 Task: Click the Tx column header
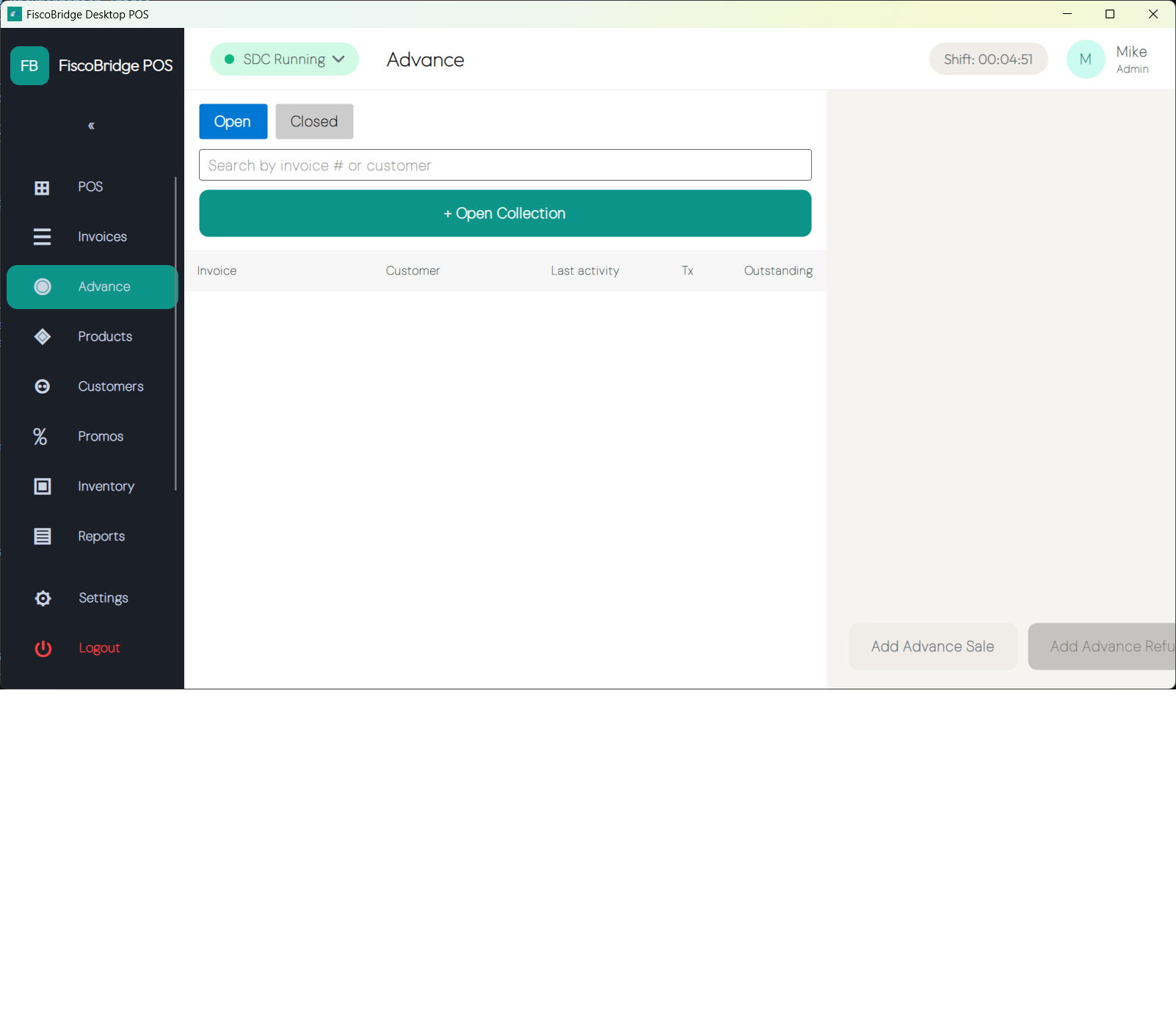point(687,271)
